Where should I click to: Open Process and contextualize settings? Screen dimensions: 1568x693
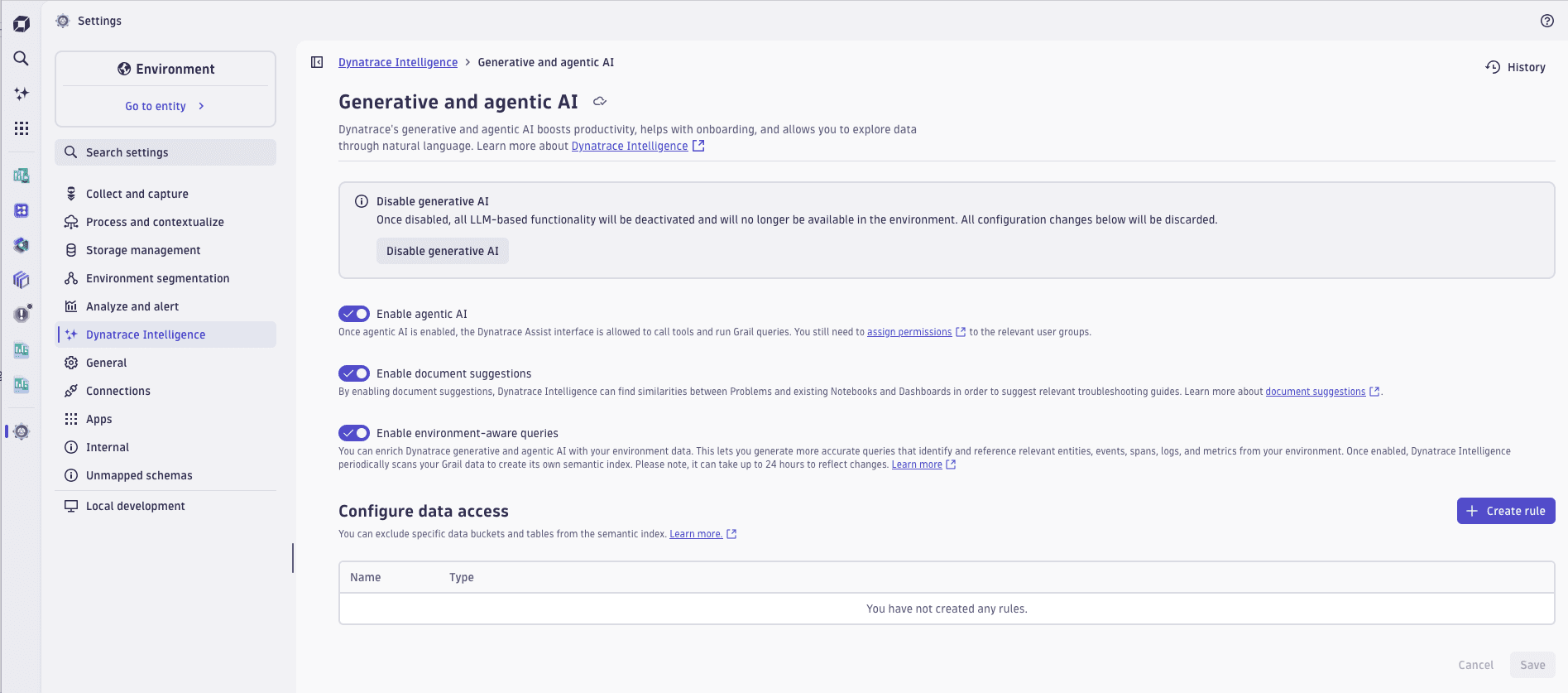pos(165,222)
